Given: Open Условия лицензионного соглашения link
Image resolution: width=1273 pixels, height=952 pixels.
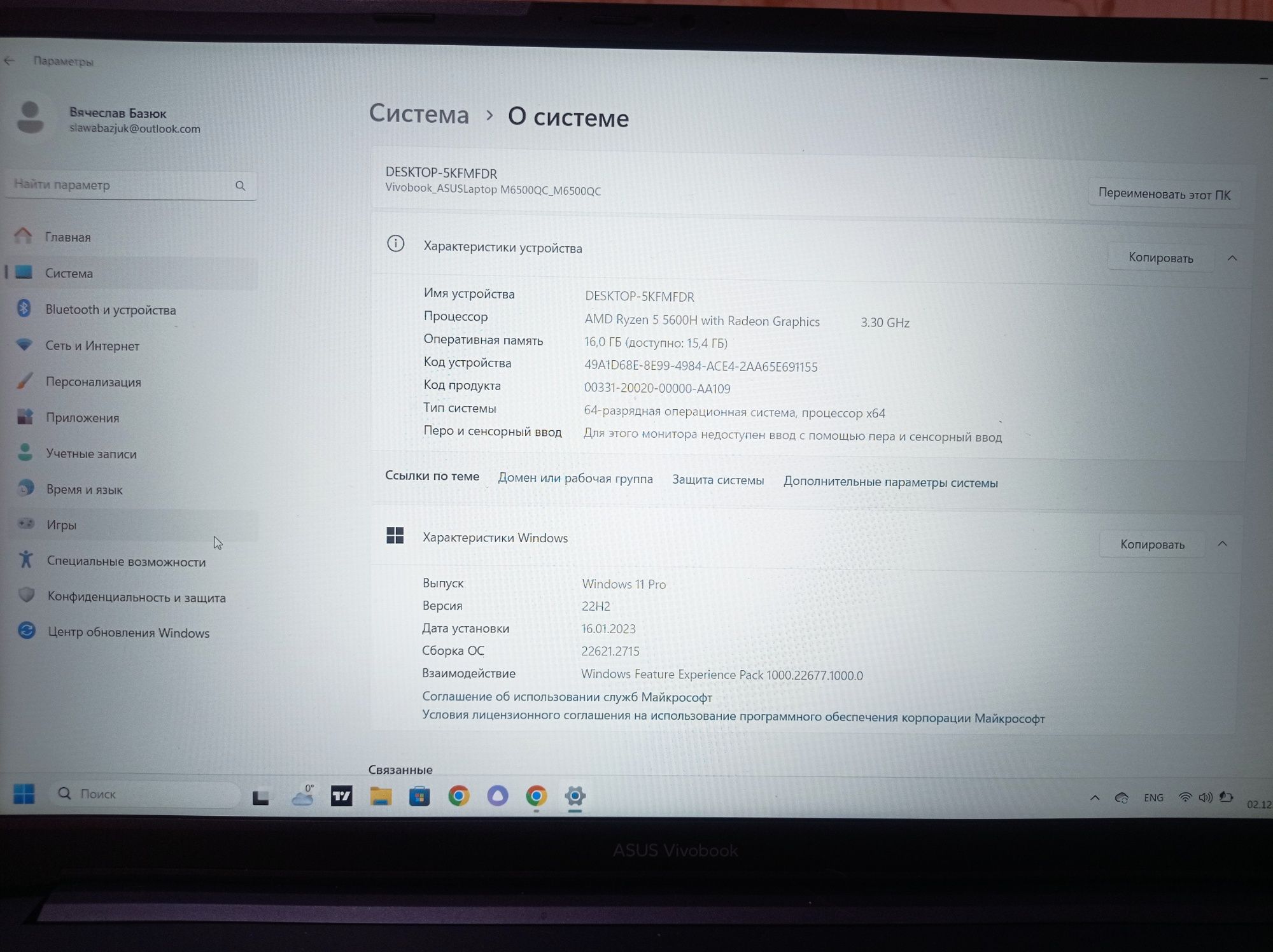Looking at the screenshot, I should click(x=733, y=717).
